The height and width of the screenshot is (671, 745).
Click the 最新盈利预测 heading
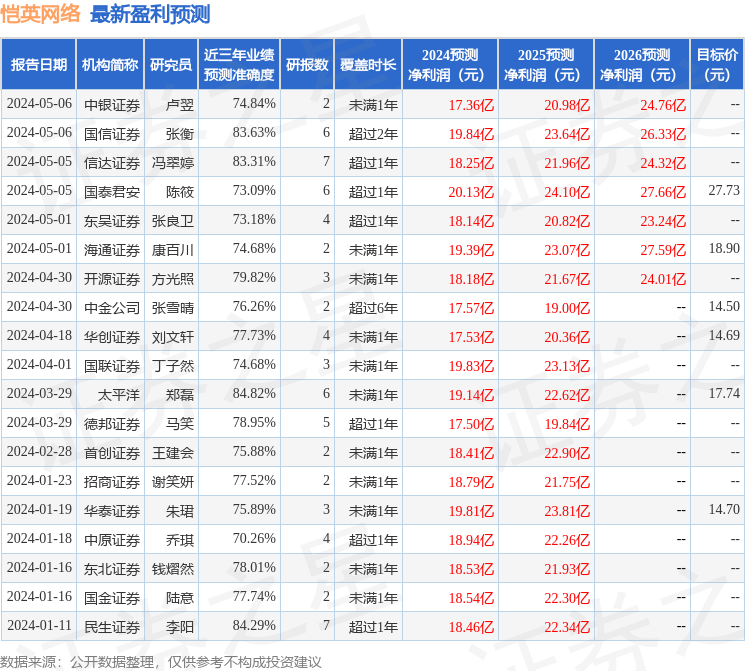coord(150,14)
